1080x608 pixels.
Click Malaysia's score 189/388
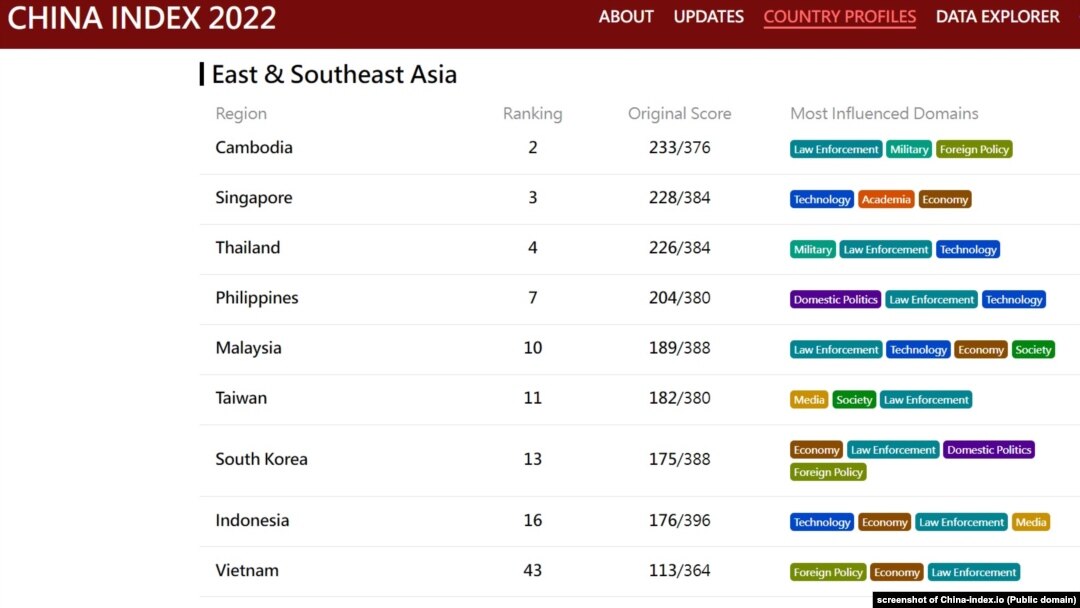point(679,348)
